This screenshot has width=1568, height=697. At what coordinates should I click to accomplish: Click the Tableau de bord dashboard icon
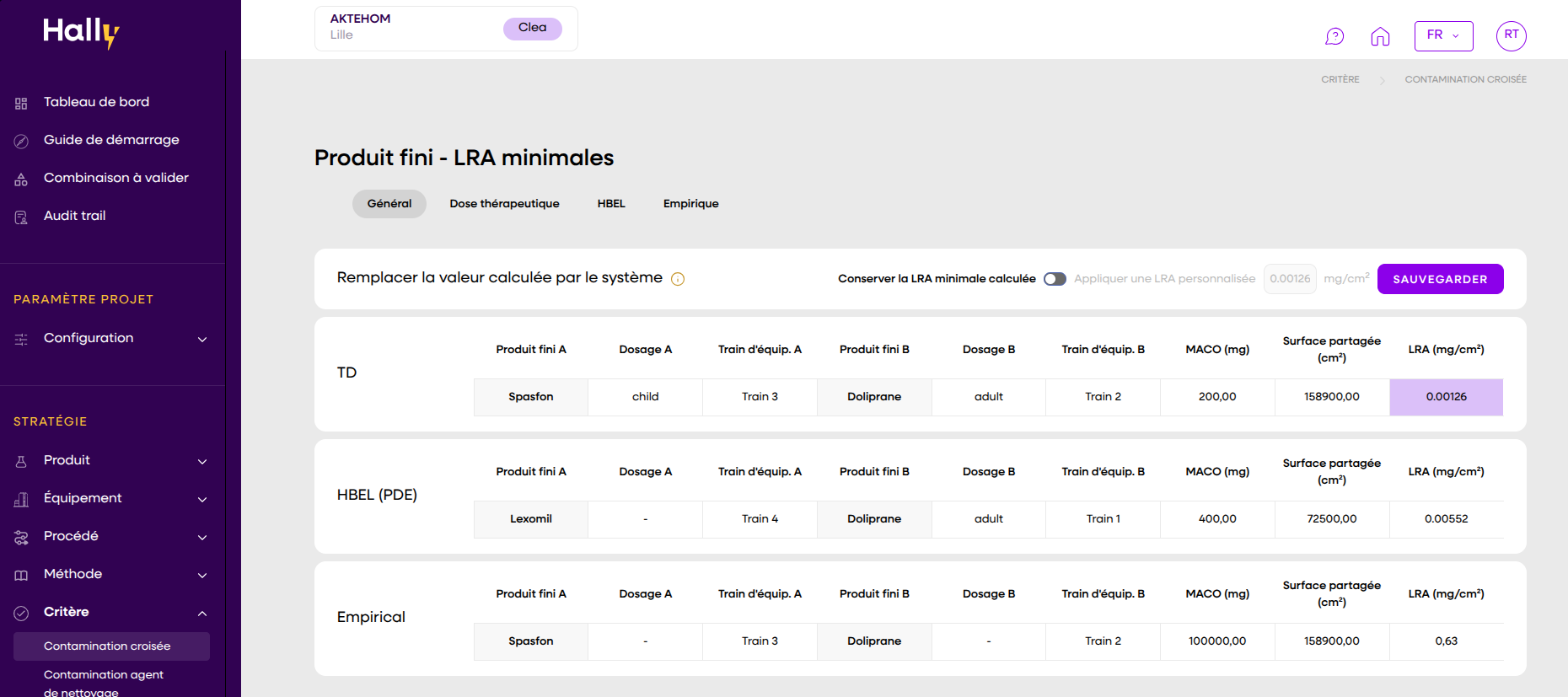pos(21,103)
